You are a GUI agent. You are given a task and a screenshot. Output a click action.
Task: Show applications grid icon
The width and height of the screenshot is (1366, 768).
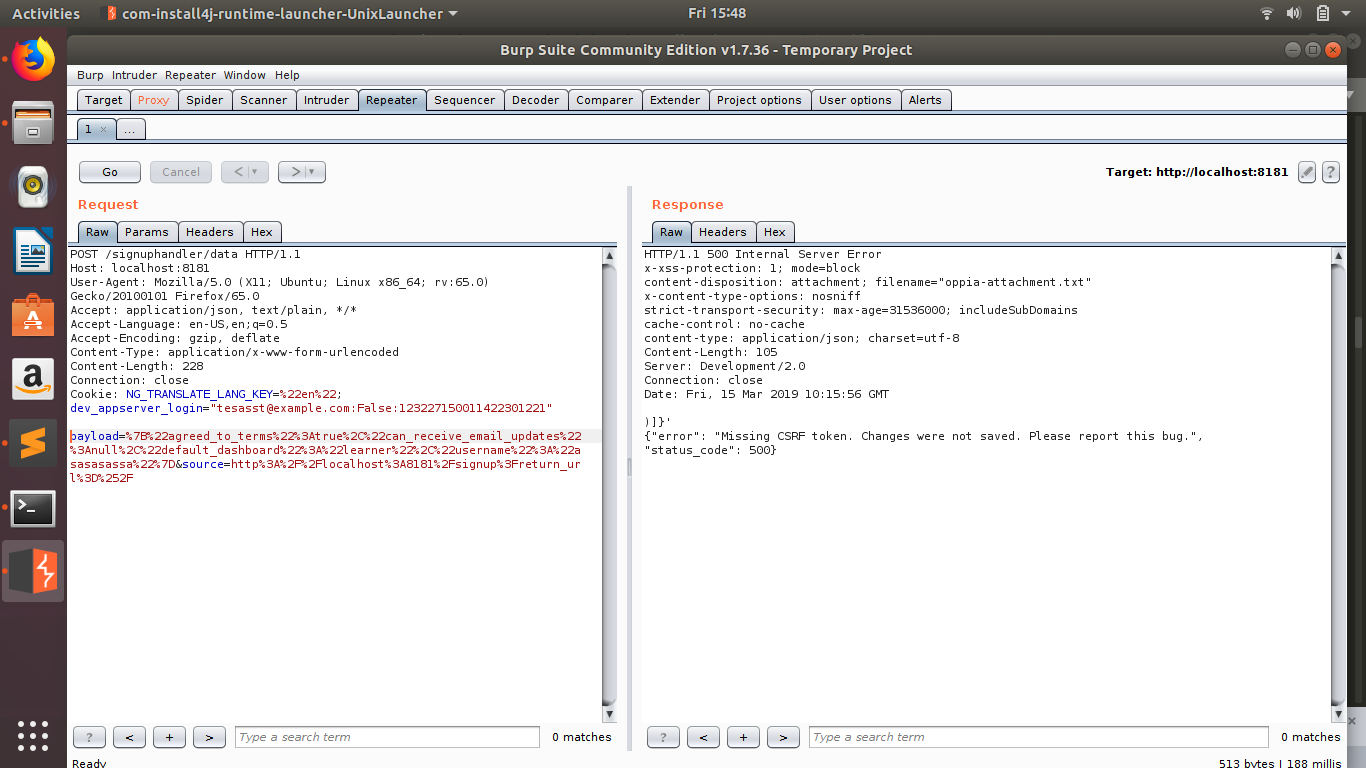click(33, 735)
